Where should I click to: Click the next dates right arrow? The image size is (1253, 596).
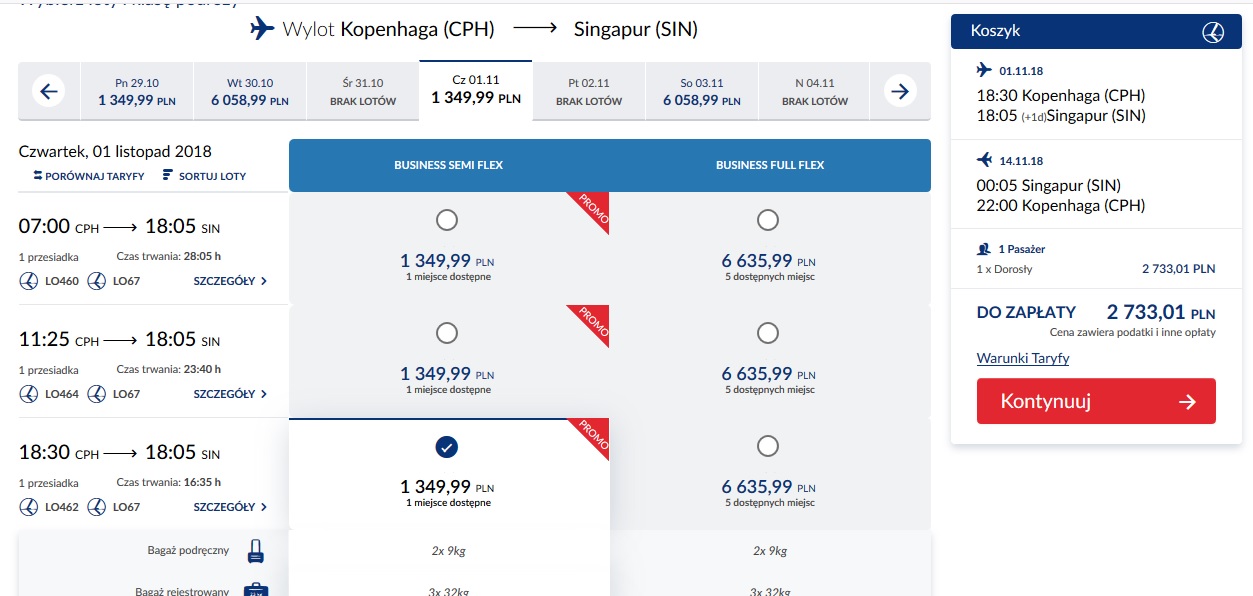pos(901,92)
